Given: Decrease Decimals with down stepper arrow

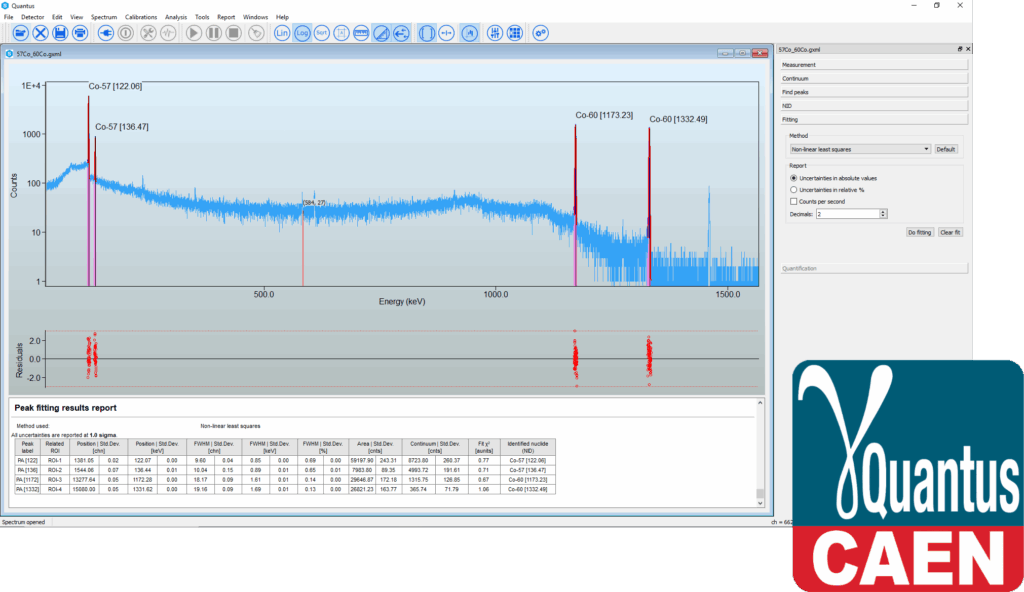Looking at the screenshot, I should pos(883,216).
